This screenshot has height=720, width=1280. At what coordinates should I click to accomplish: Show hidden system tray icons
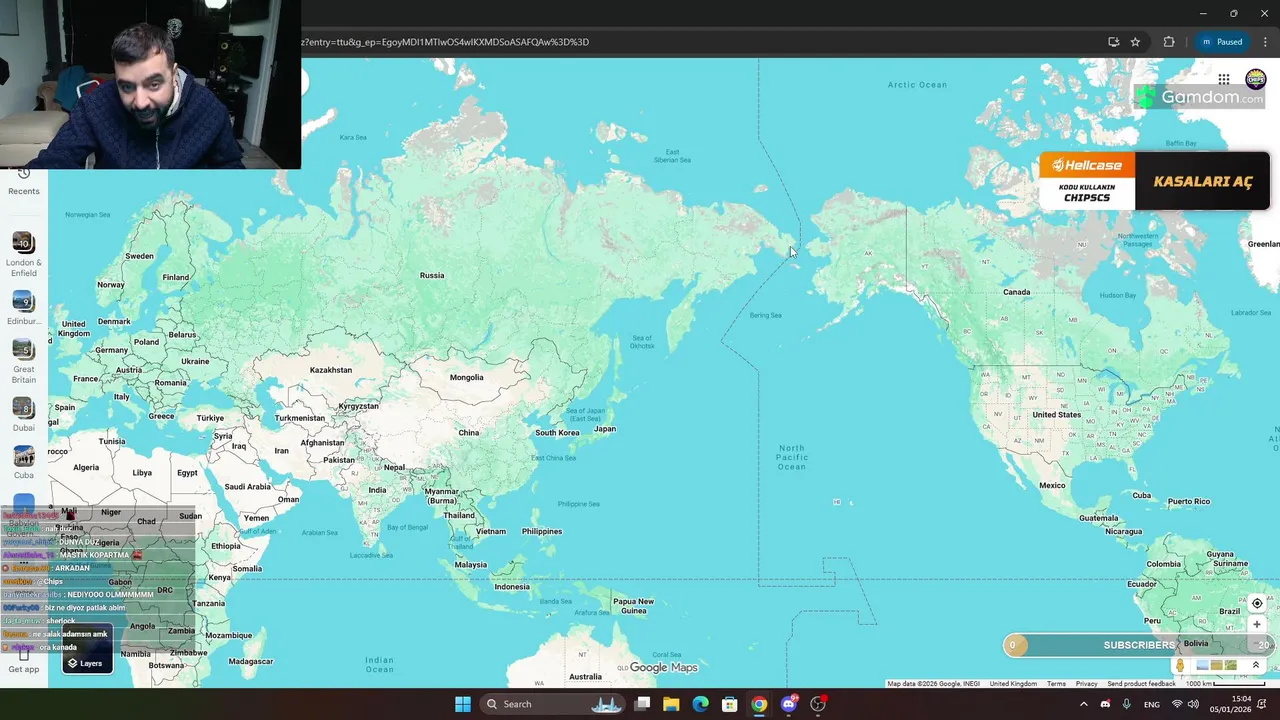click(1083, 704)
